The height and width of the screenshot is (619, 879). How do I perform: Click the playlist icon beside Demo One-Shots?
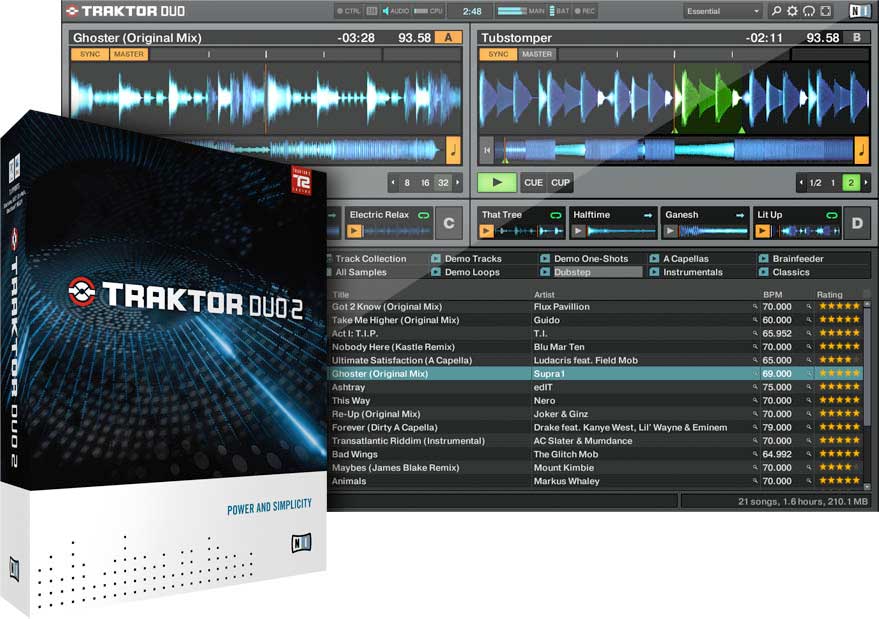click(545, 258)
